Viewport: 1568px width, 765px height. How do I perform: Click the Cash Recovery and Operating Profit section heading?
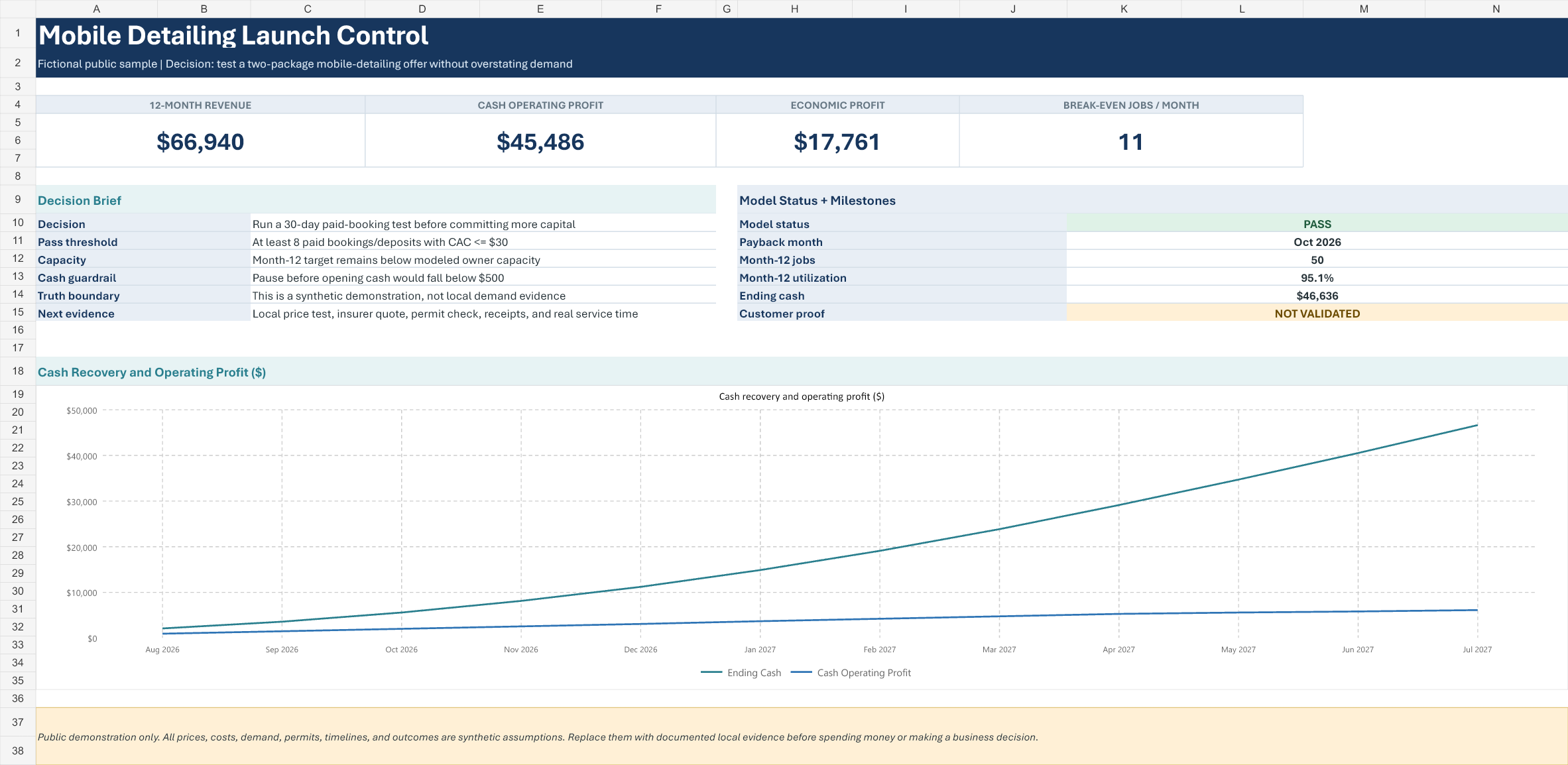click(152, 372)
